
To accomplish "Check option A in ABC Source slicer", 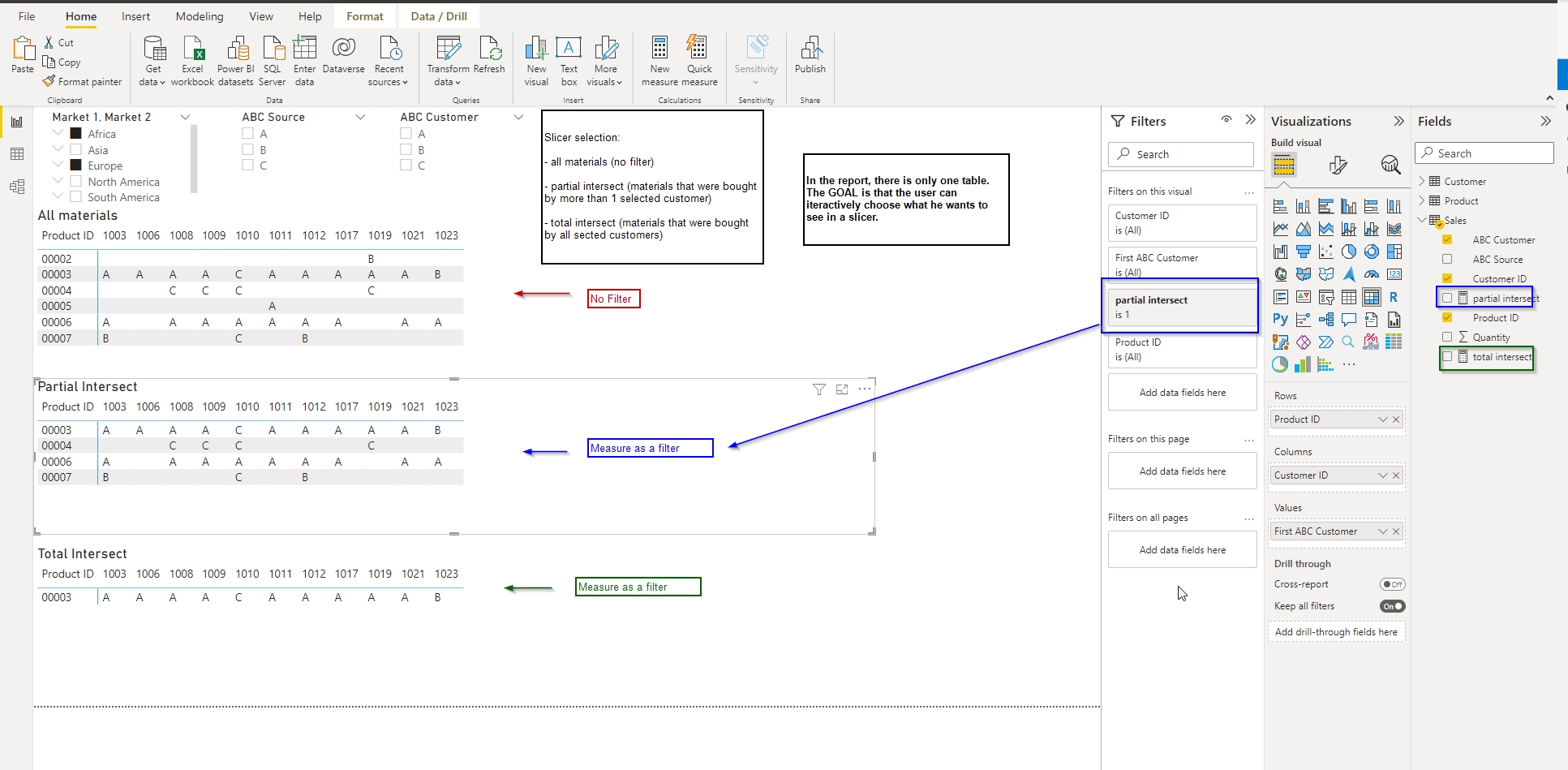I will [248, 134].
